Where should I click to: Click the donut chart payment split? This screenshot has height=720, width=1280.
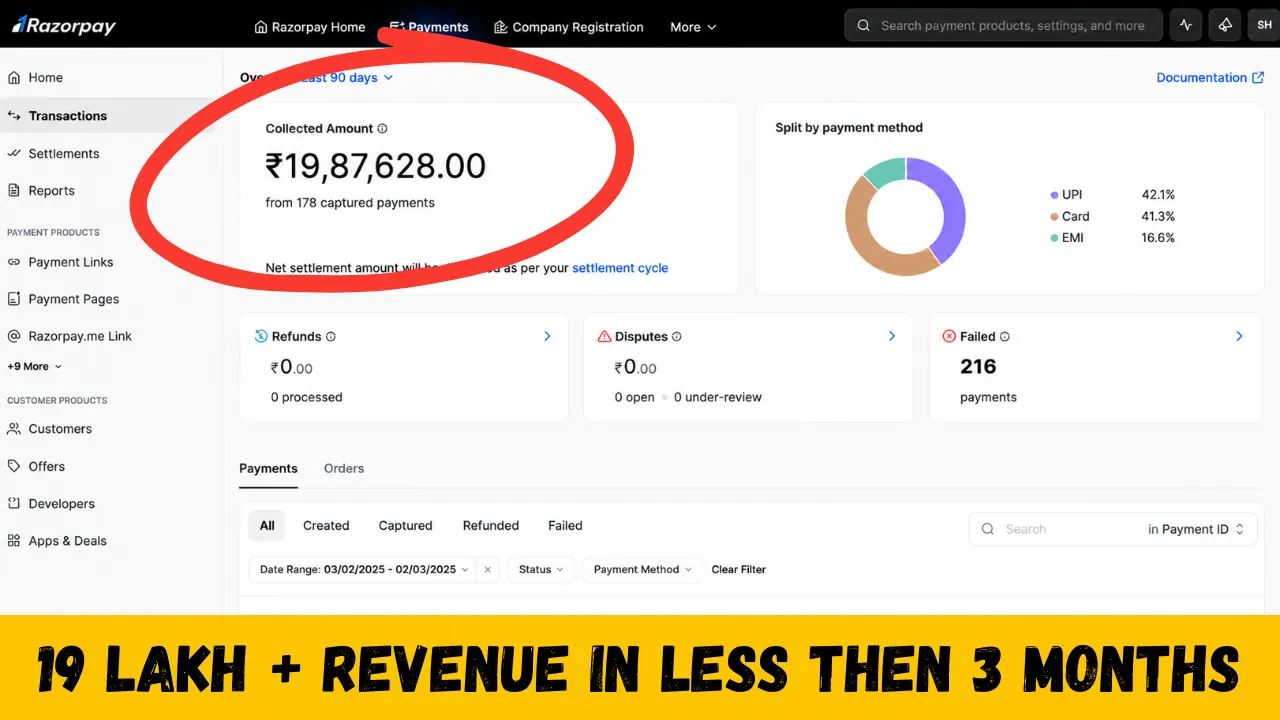click(x=906, y=217)
